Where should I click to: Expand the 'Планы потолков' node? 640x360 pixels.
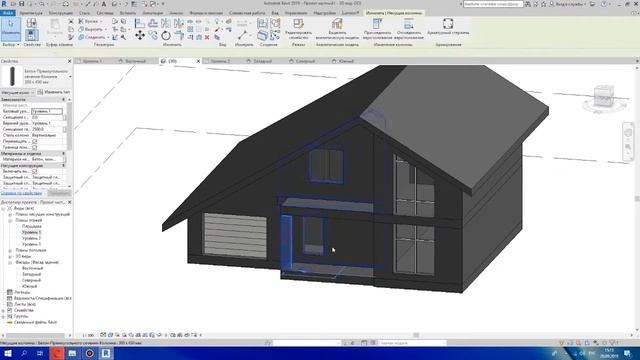click(x=10, y=250)
